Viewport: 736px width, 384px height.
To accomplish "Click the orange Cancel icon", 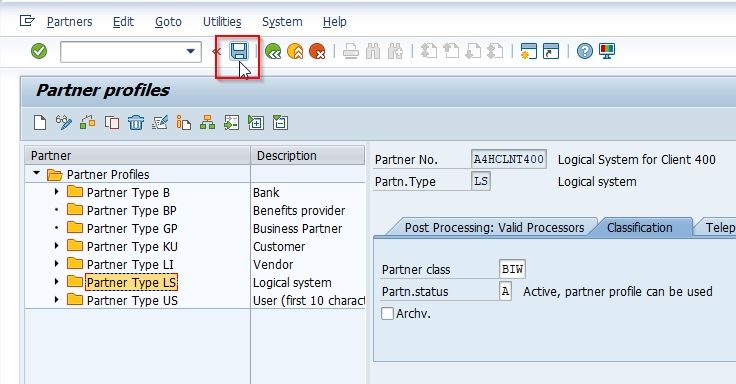I will [318, 51].
